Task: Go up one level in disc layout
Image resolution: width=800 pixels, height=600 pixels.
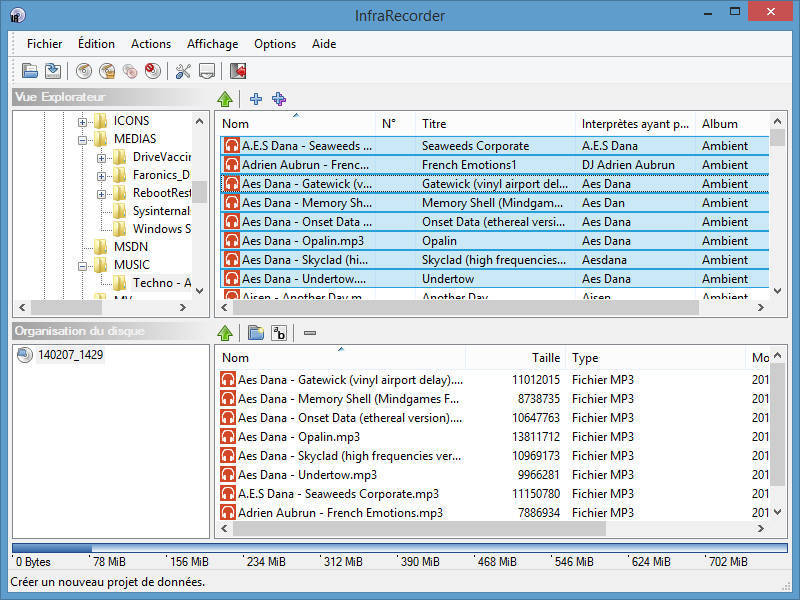Action: click(225, 333)
